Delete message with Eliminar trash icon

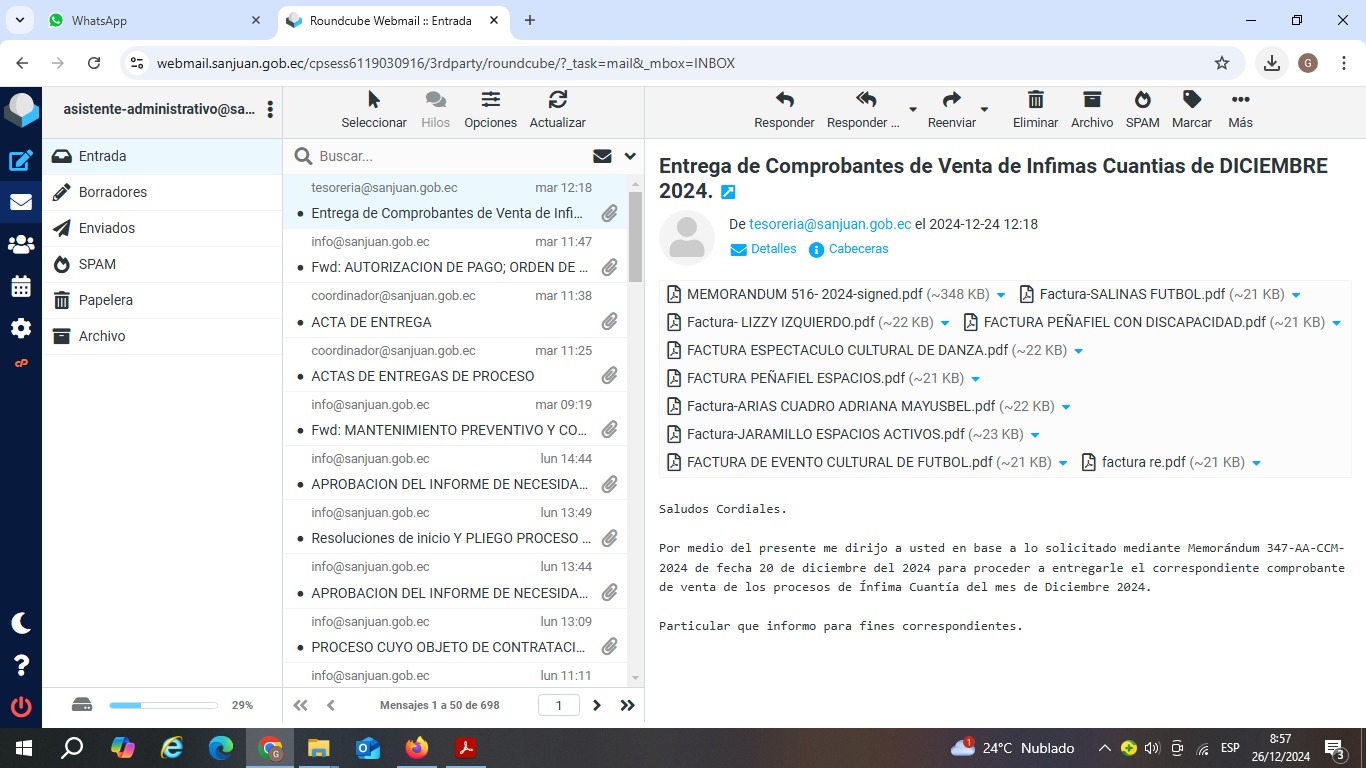[1035, 100]
